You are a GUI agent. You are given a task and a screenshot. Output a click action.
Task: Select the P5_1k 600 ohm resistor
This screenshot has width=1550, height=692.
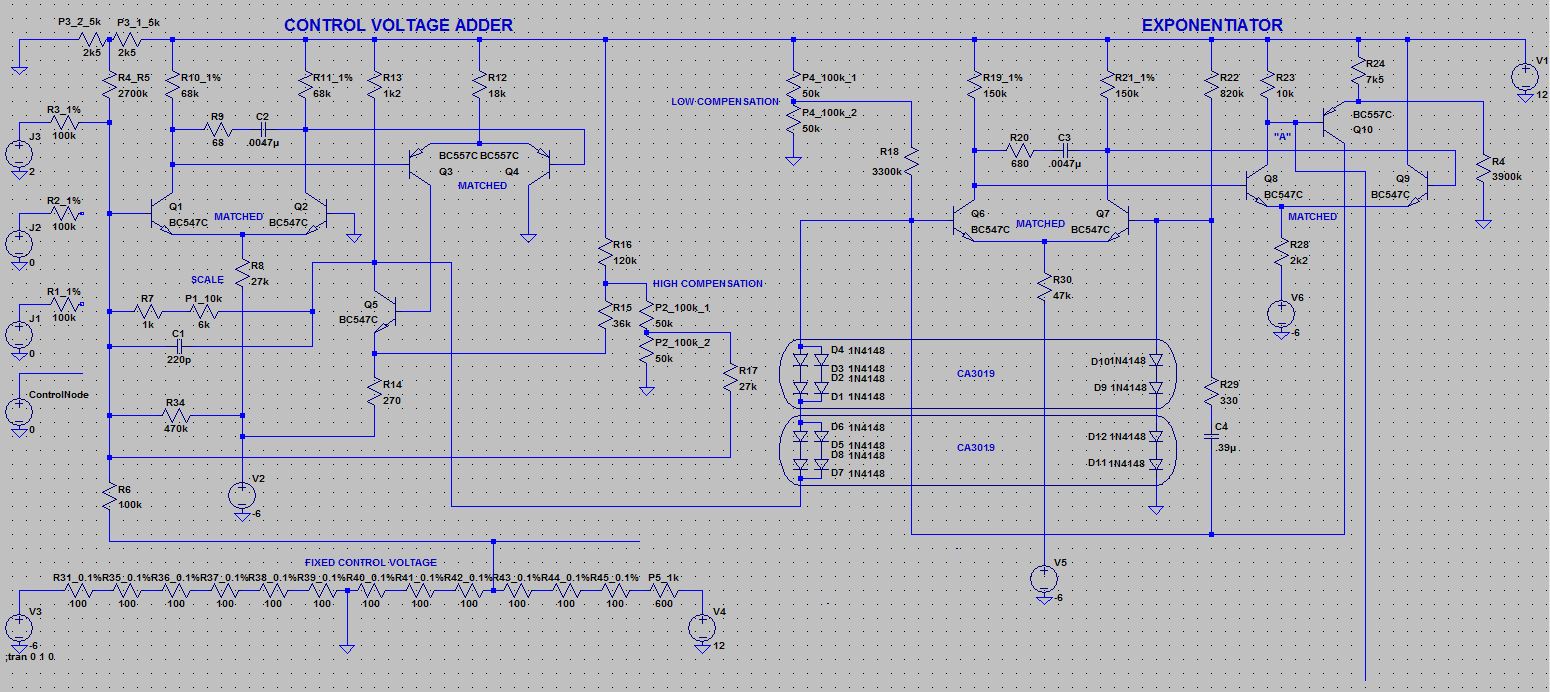click(663, 593)
